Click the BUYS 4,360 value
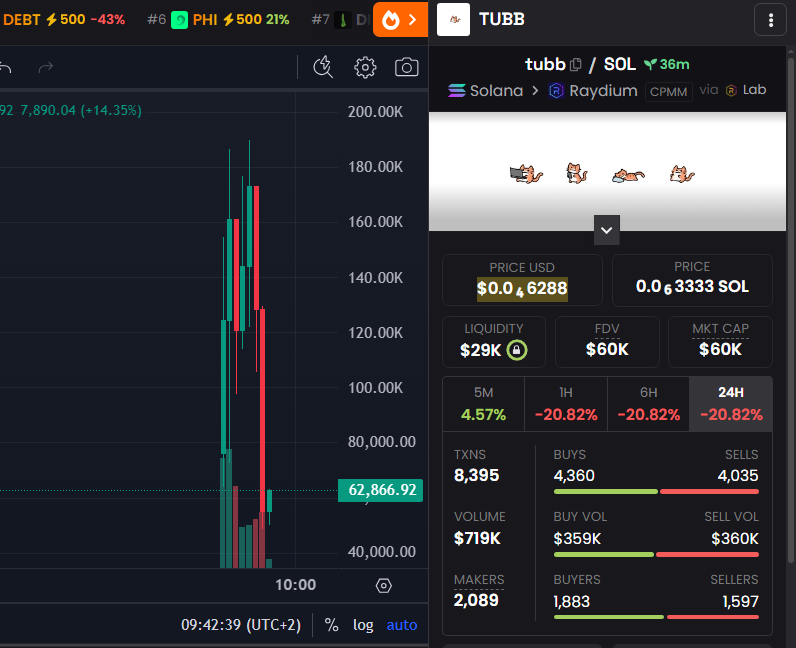The width and height of the screenshot is (796, 648). pyautogui.click(x=574, y=476)
